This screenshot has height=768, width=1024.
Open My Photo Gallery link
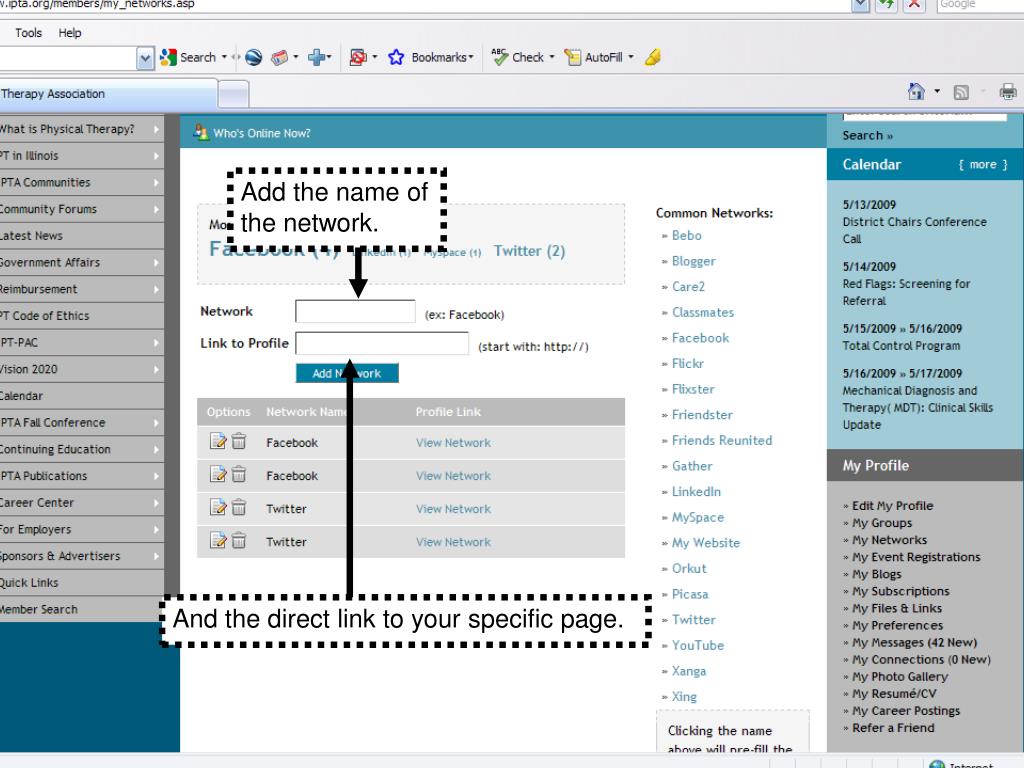click(899, 677)
